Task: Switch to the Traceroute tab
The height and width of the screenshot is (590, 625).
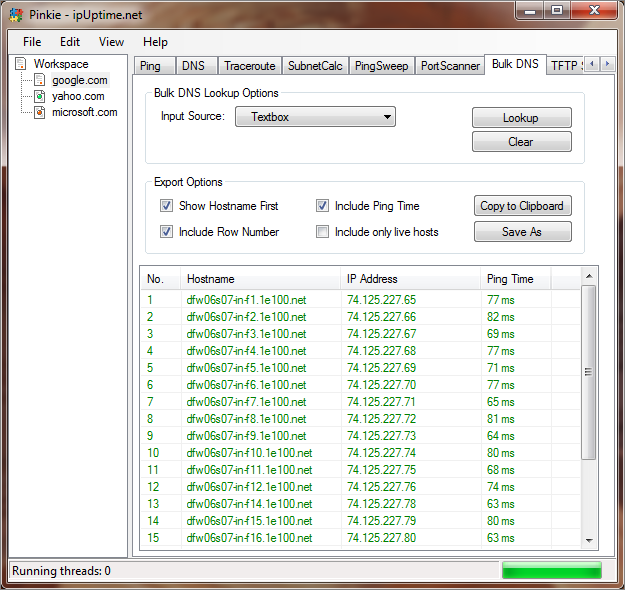Action: coord(248,66)
